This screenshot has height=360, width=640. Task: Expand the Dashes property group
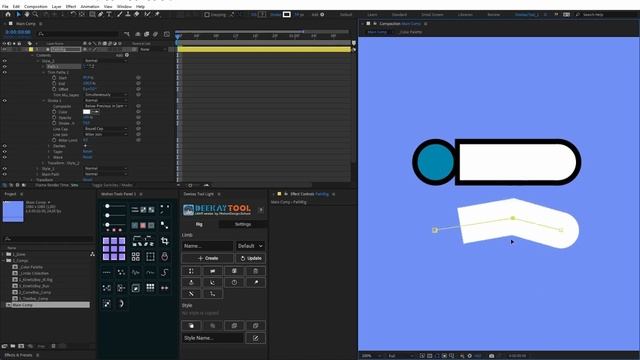coord(49,146)
